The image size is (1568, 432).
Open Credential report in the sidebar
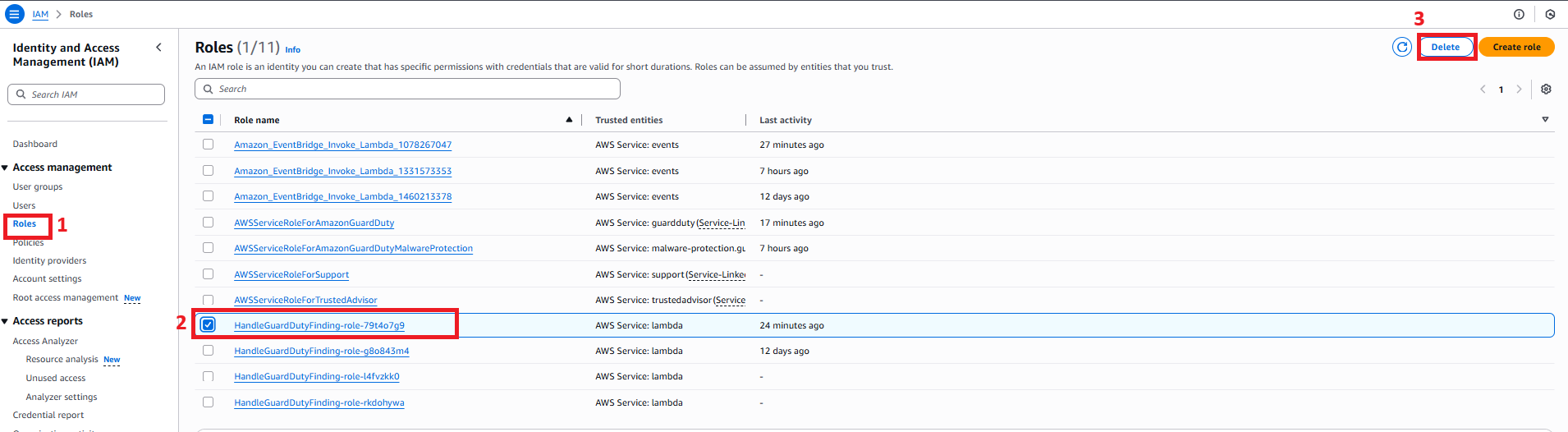click(x=48, y=415)
